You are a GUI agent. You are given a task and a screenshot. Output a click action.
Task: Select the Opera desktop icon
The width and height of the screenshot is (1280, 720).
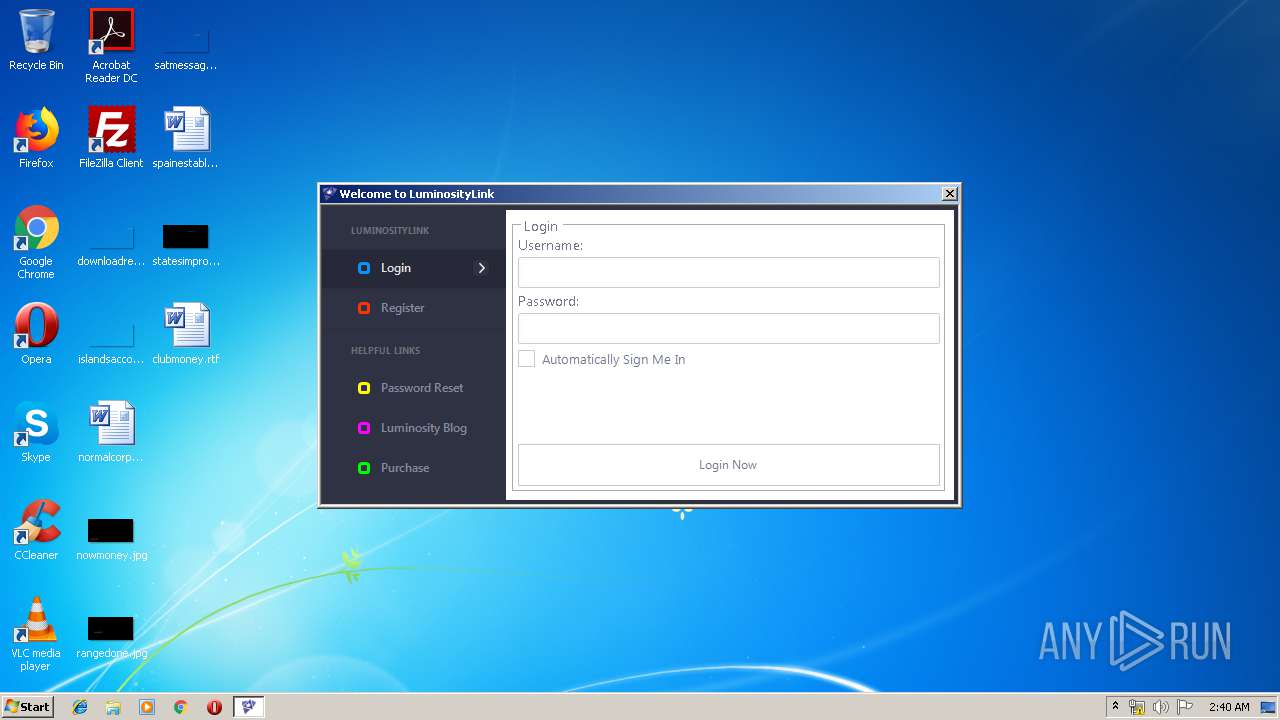click(36, 334)
